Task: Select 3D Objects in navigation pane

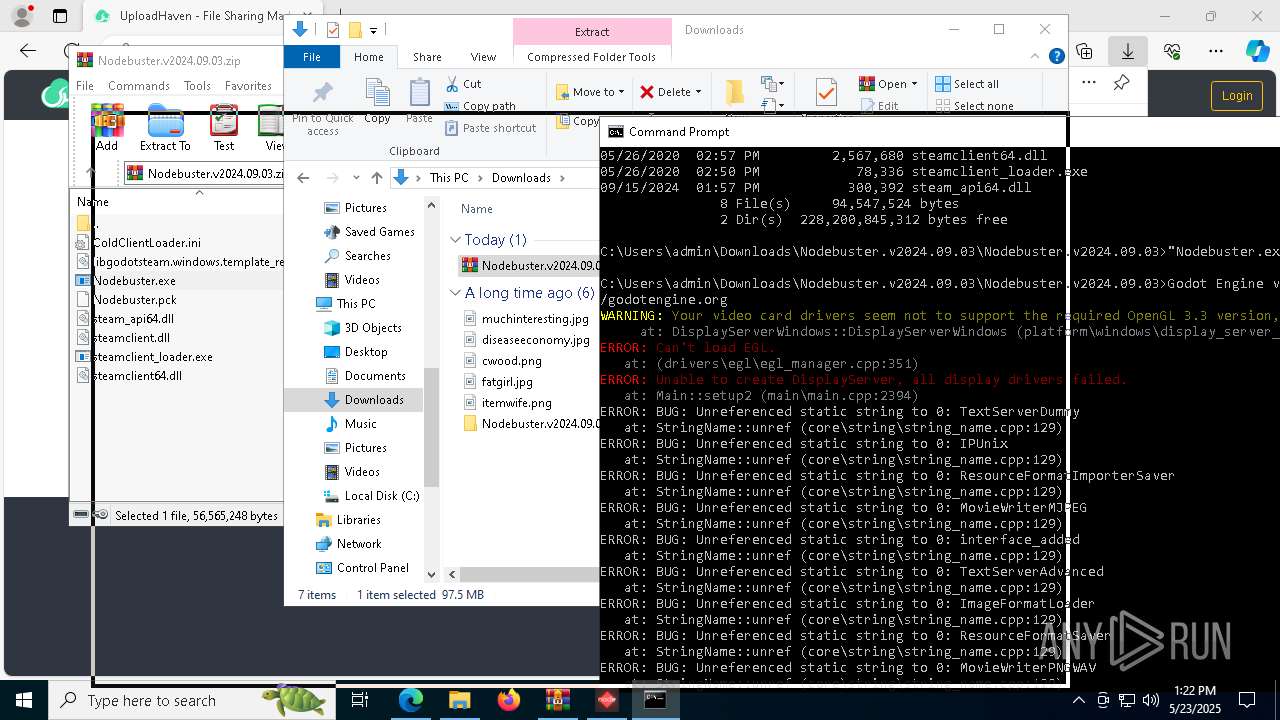Action: 362,328
